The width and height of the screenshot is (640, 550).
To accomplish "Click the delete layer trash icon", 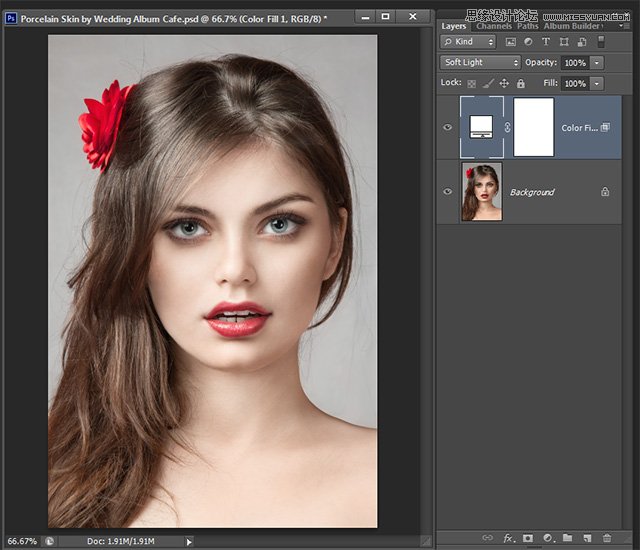I will click(607, 538).
